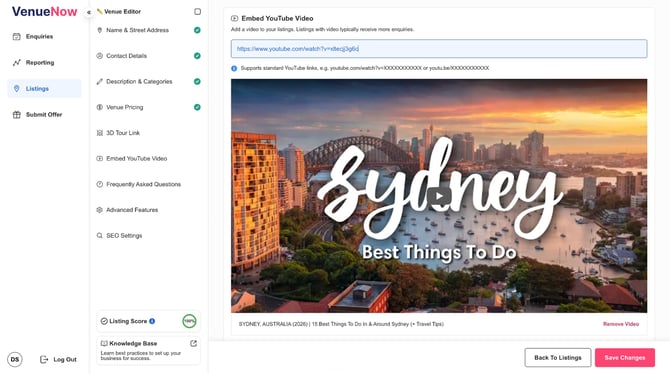670x374 pixels.
Task: Play the Sydney video preview
Action: coord(439,196)
